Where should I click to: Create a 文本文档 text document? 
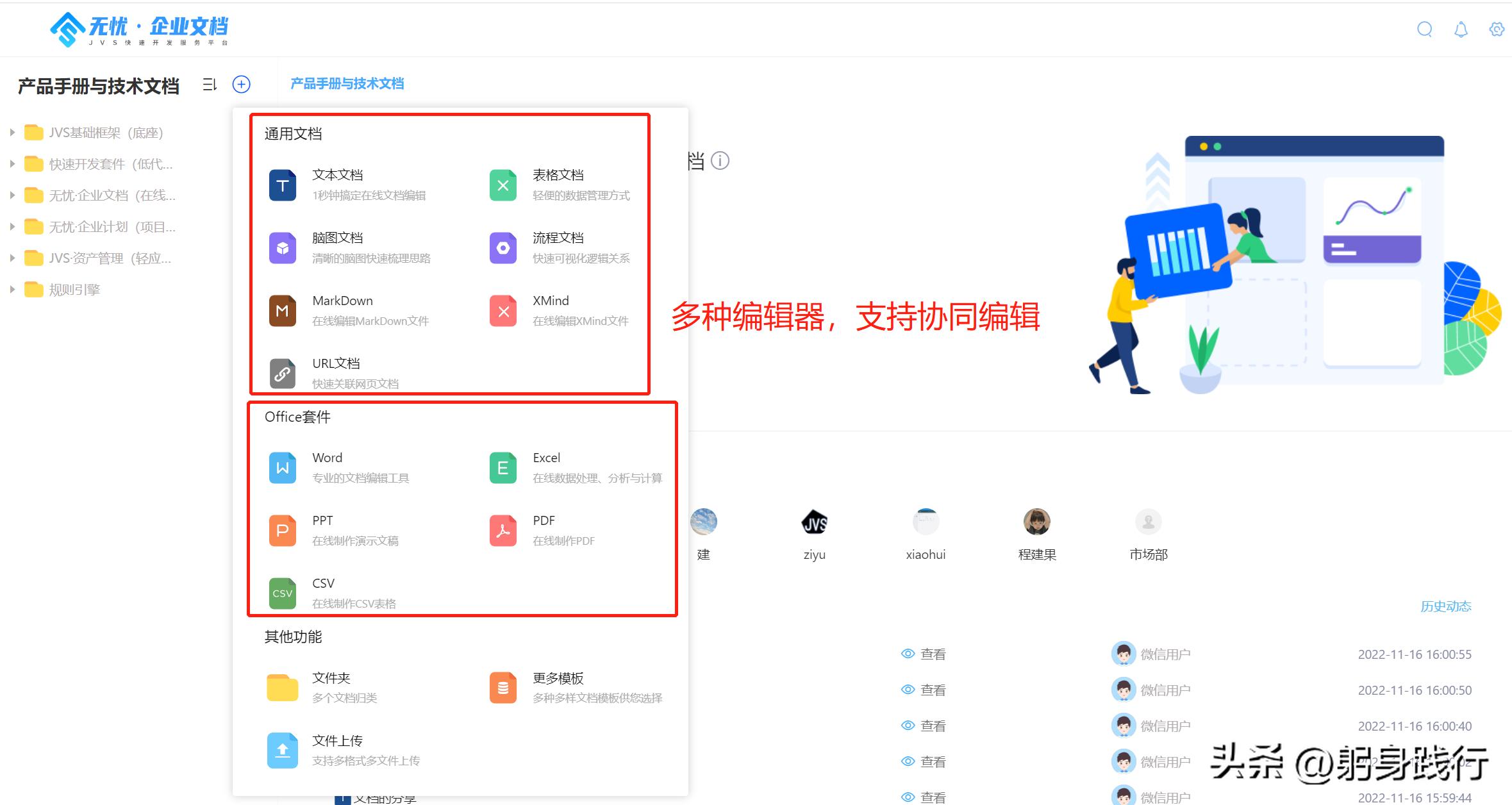pyautogui.click(x=347, y=185)
